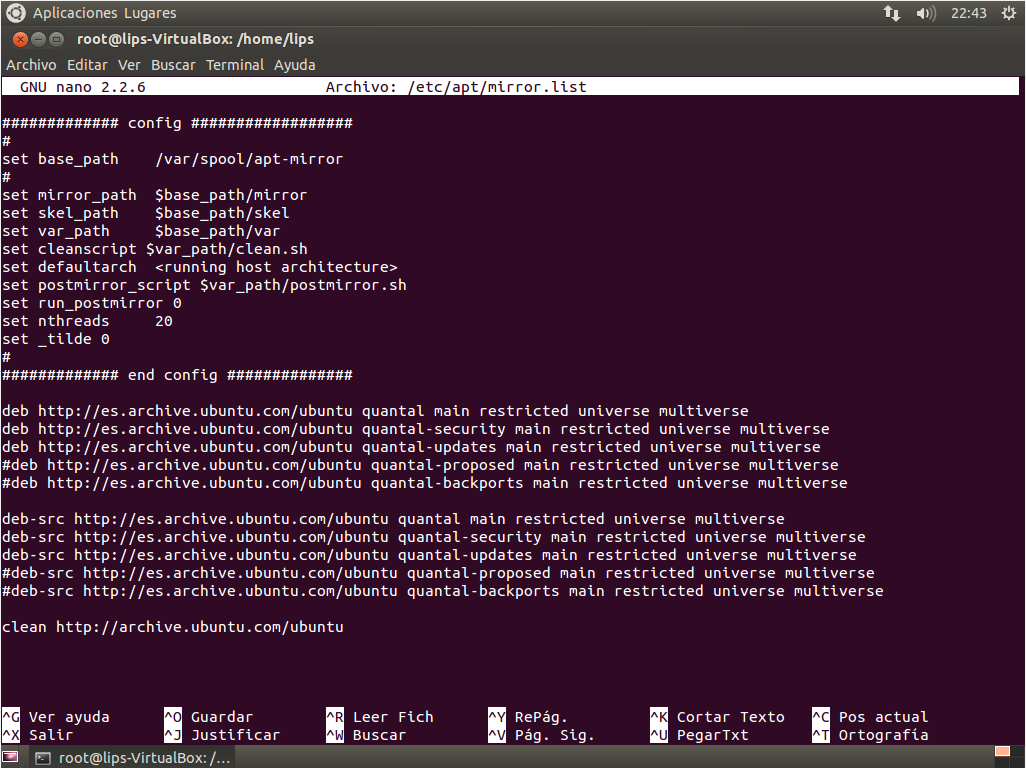Open the sound volume indicator

pos(925,13)
